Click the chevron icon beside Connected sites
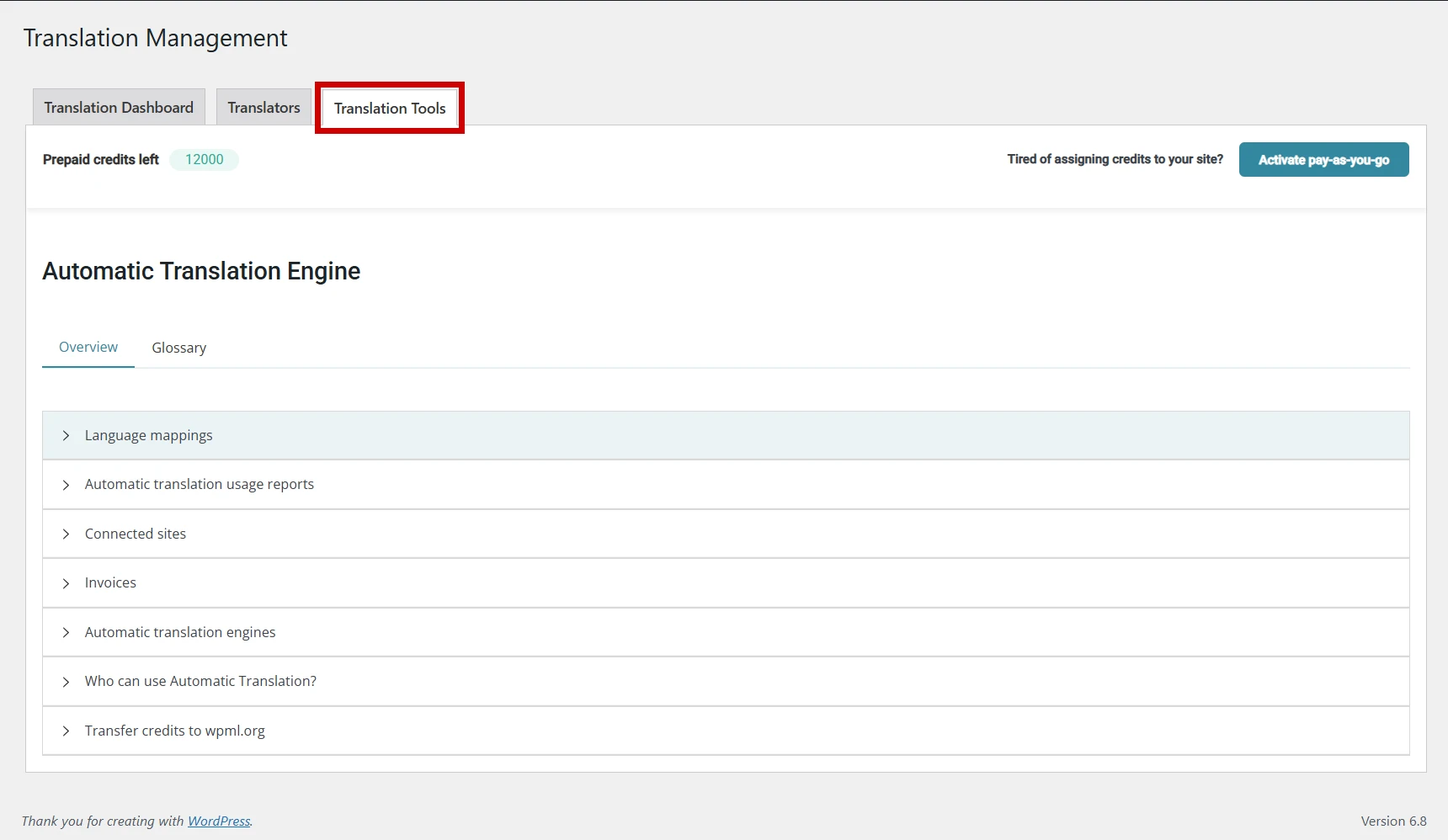The width and height of the screenshot is (1448, 840). (x=67, y=534)
